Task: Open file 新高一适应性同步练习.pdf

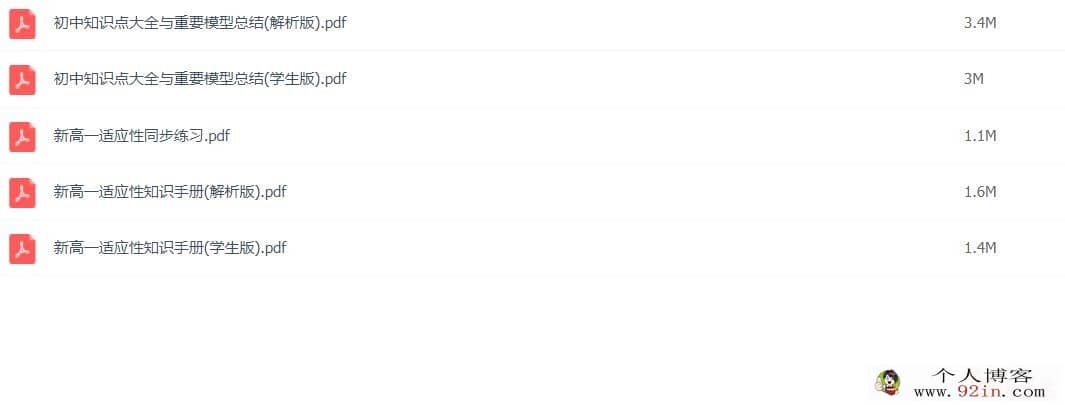Action: 142,136
